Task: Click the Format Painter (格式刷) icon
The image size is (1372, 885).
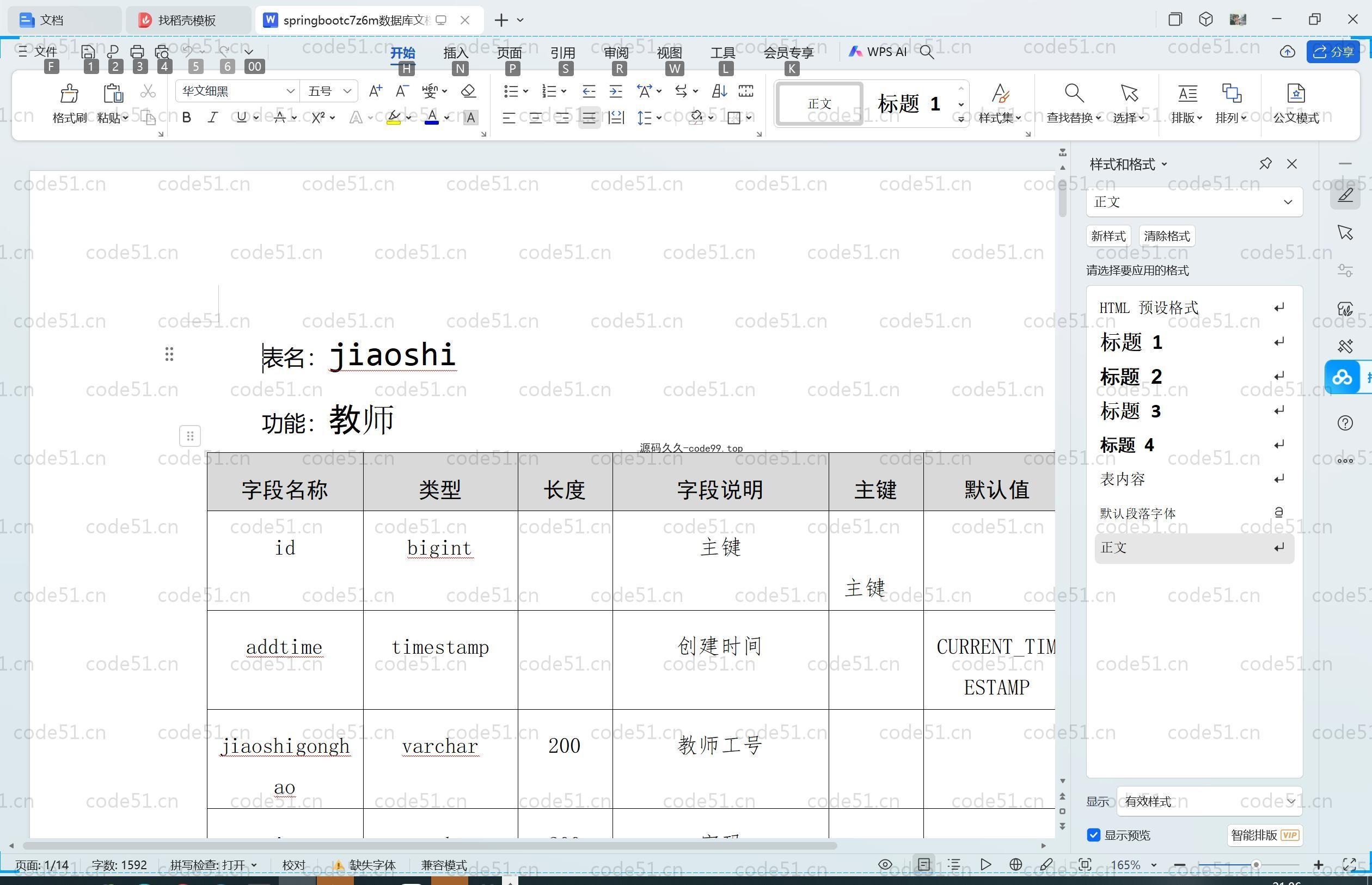Action: [x=69, y=93]
